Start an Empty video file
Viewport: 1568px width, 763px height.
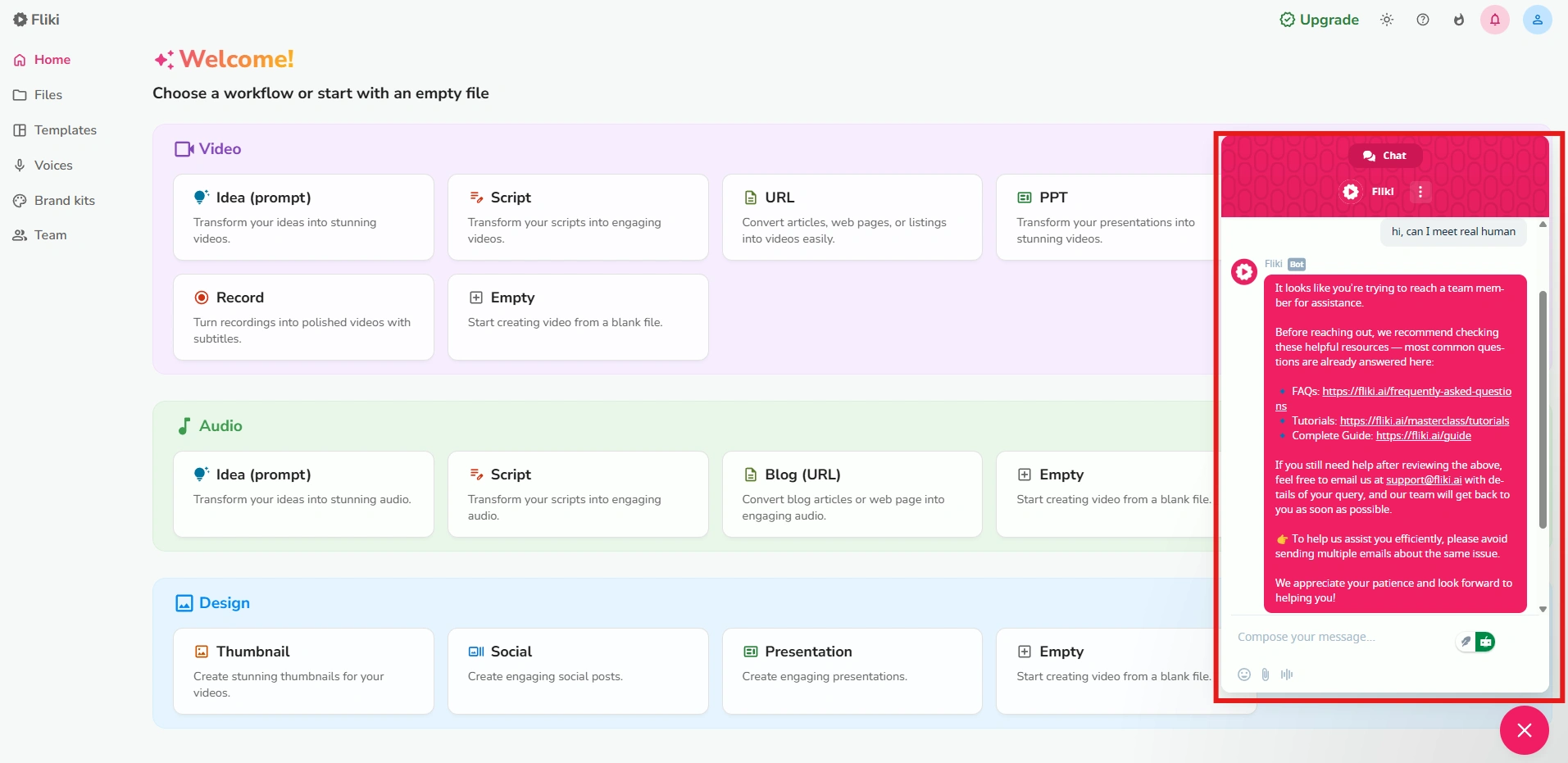click(x=578, y=317)
